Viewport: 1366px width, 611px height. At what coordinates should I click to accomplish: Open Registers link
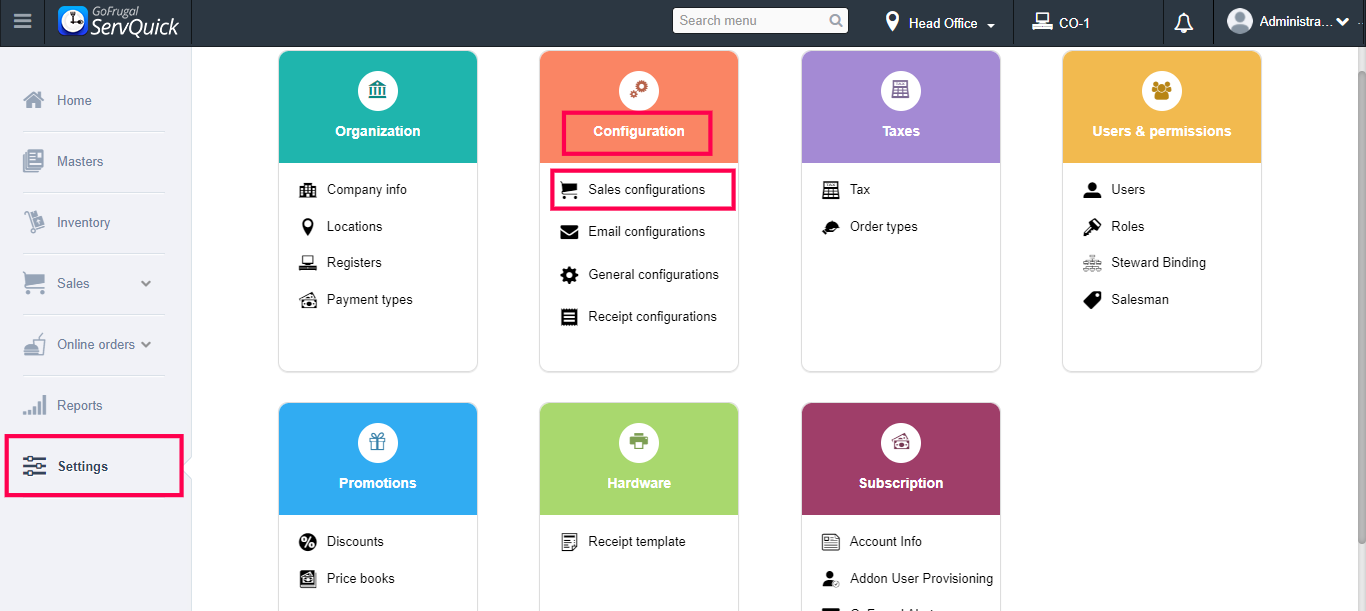coord(354,263)
